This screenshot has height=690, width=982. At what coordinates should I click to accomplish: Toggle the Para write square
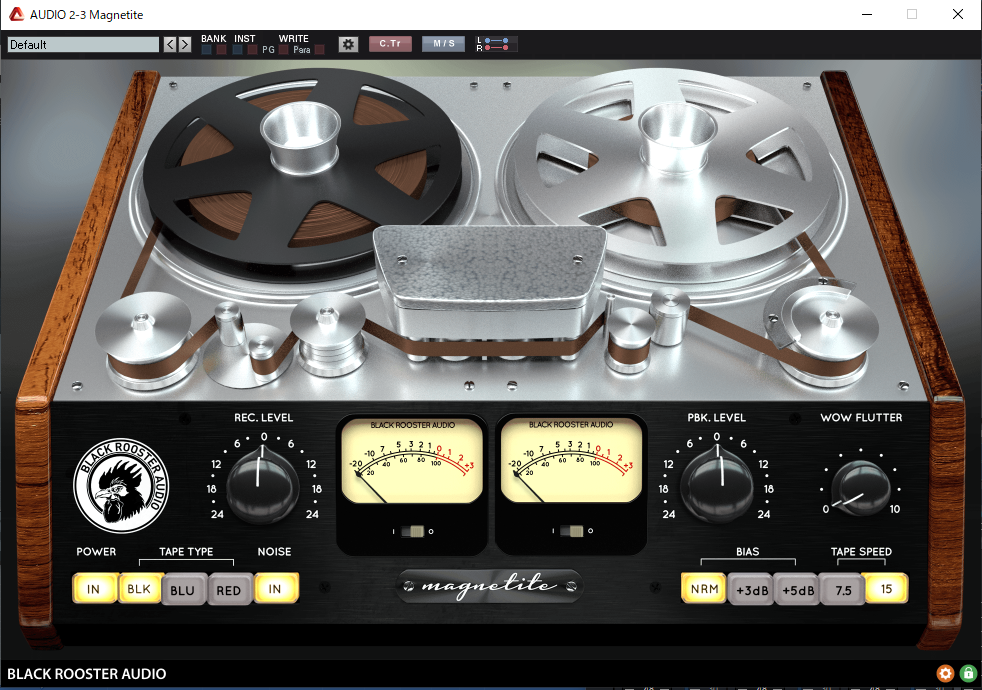coord(319,49)
